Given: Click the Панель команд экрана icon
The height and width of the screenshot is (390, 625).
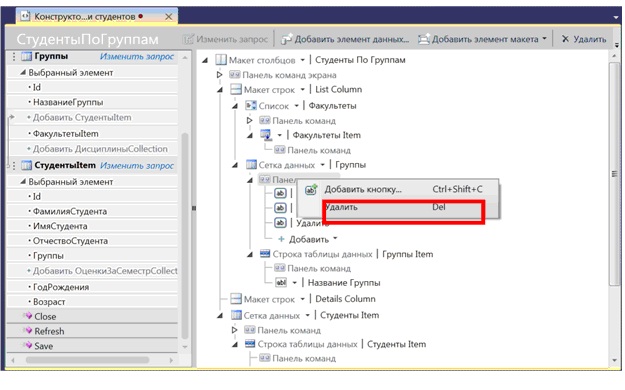Looking at the screenshot, I should [x=235, y=75].
